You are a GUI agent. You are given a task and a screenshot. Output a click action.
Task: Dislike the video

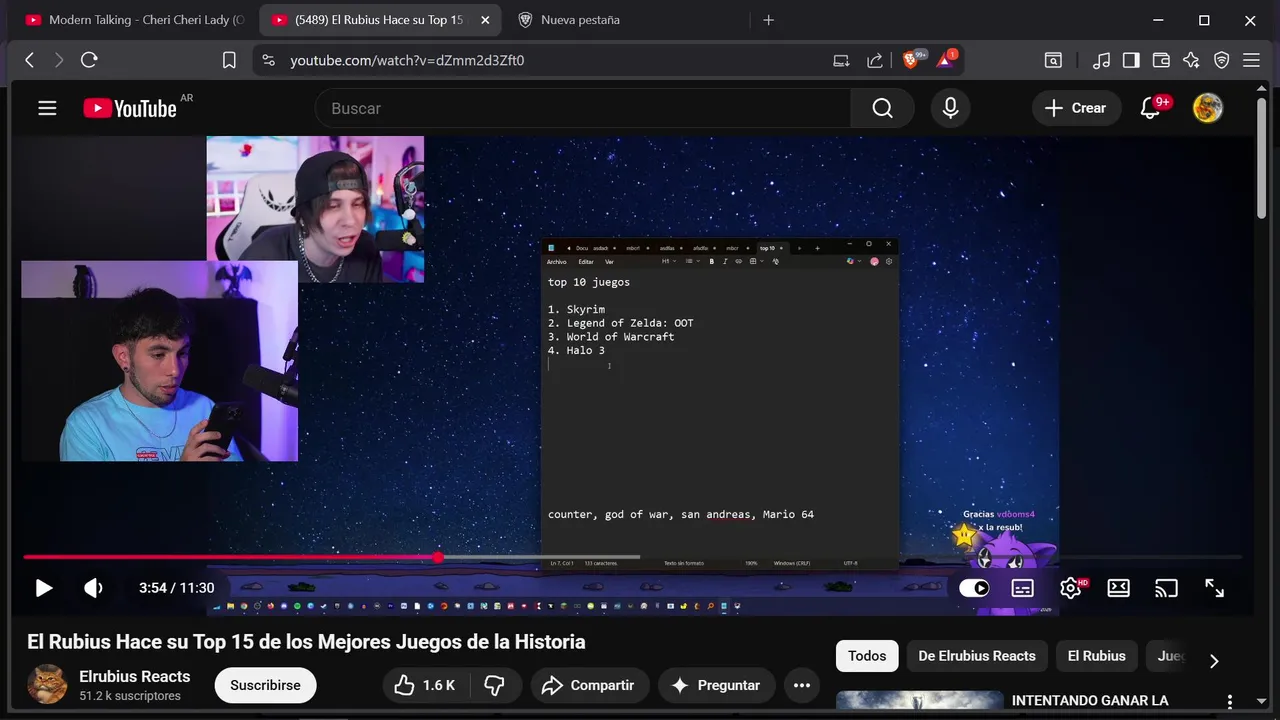coord(494,685)
